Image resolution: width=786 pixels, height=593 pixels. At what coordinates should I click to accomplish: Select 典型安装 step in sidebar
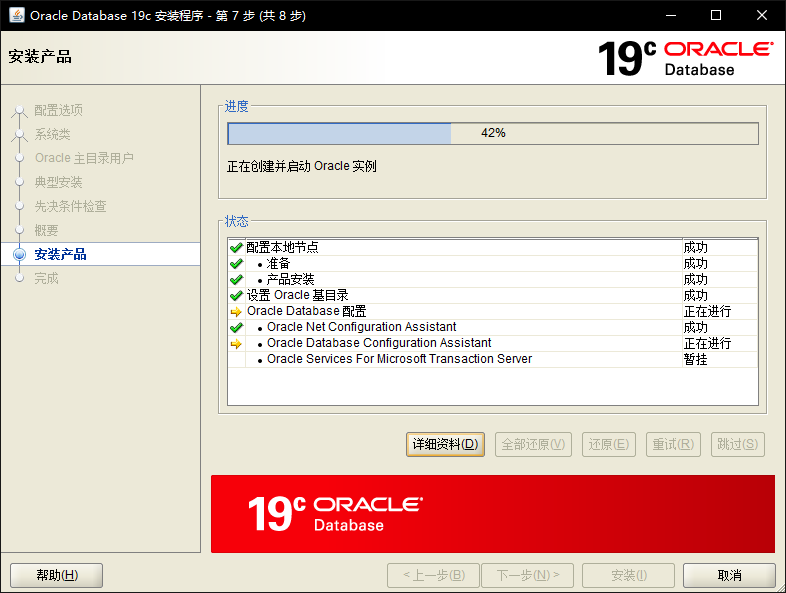[58, 182]
